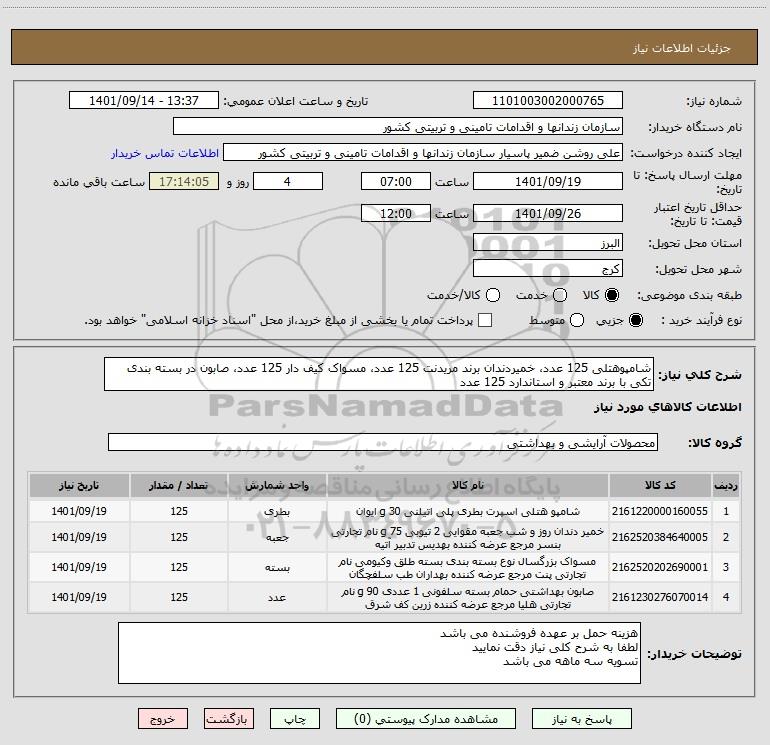This screenshot has width=770, height=745.
Task: Click the تاریخ نیاز column header
Action: [79, 485]
